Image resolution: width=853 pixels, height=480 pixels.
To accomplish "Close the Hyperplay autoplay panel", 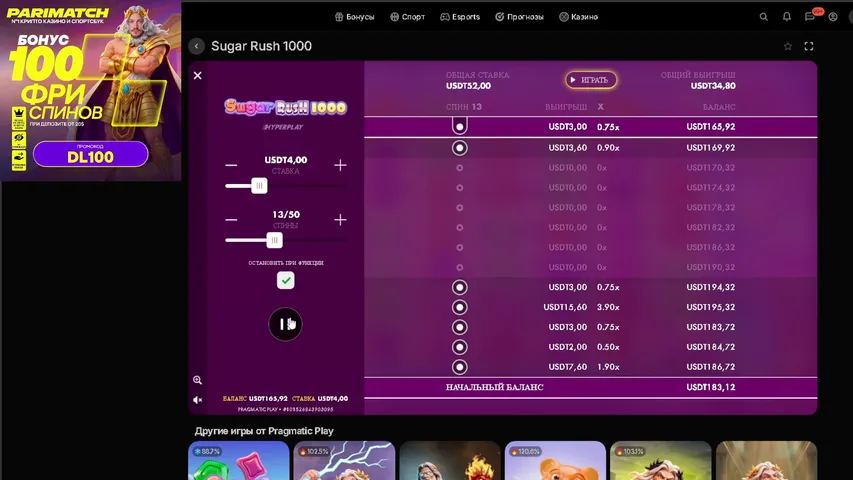I will click(197, 76).
